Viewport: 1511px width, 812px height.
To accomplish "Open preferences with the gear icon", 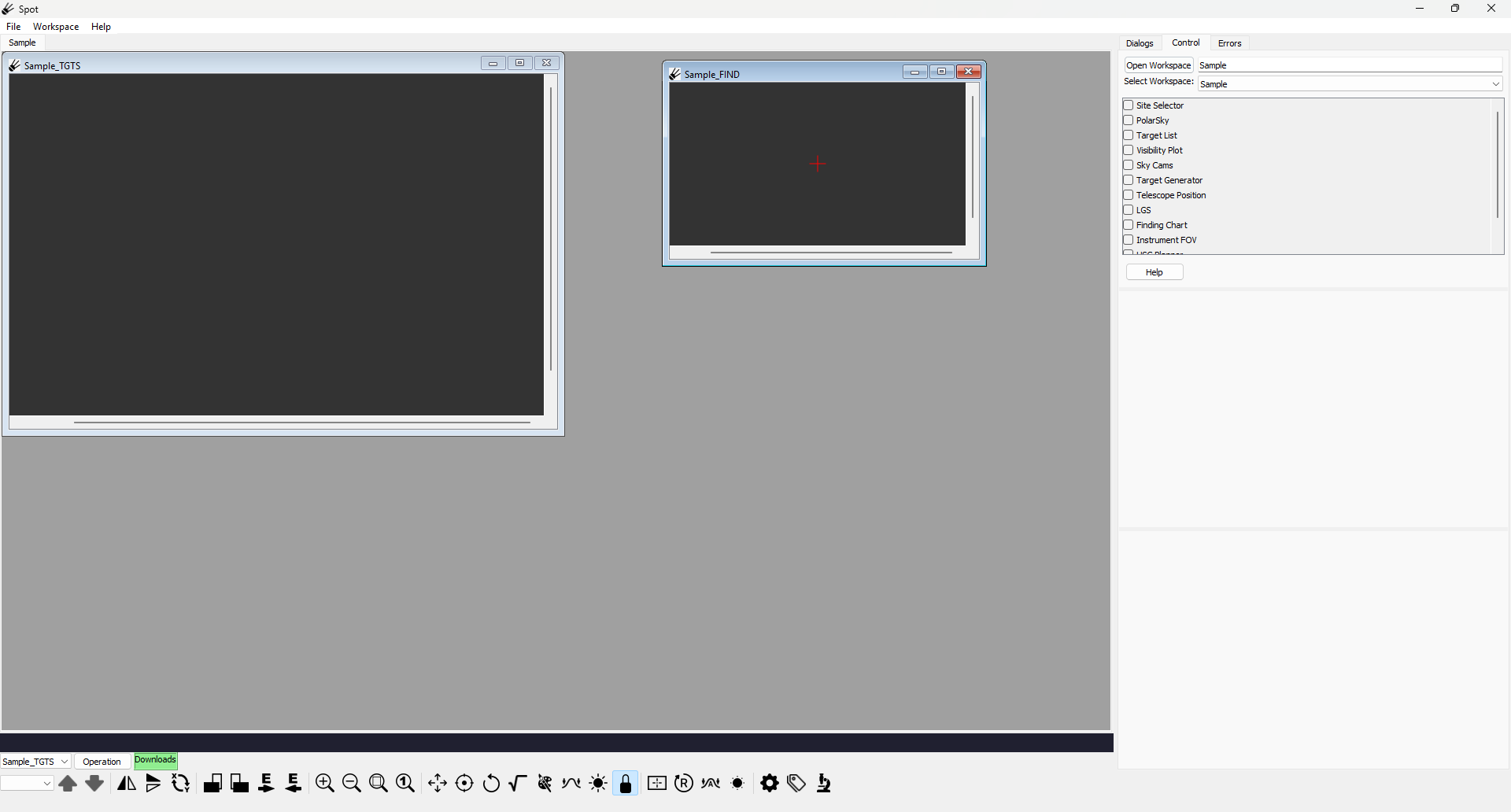I will (x=770, y=784).
